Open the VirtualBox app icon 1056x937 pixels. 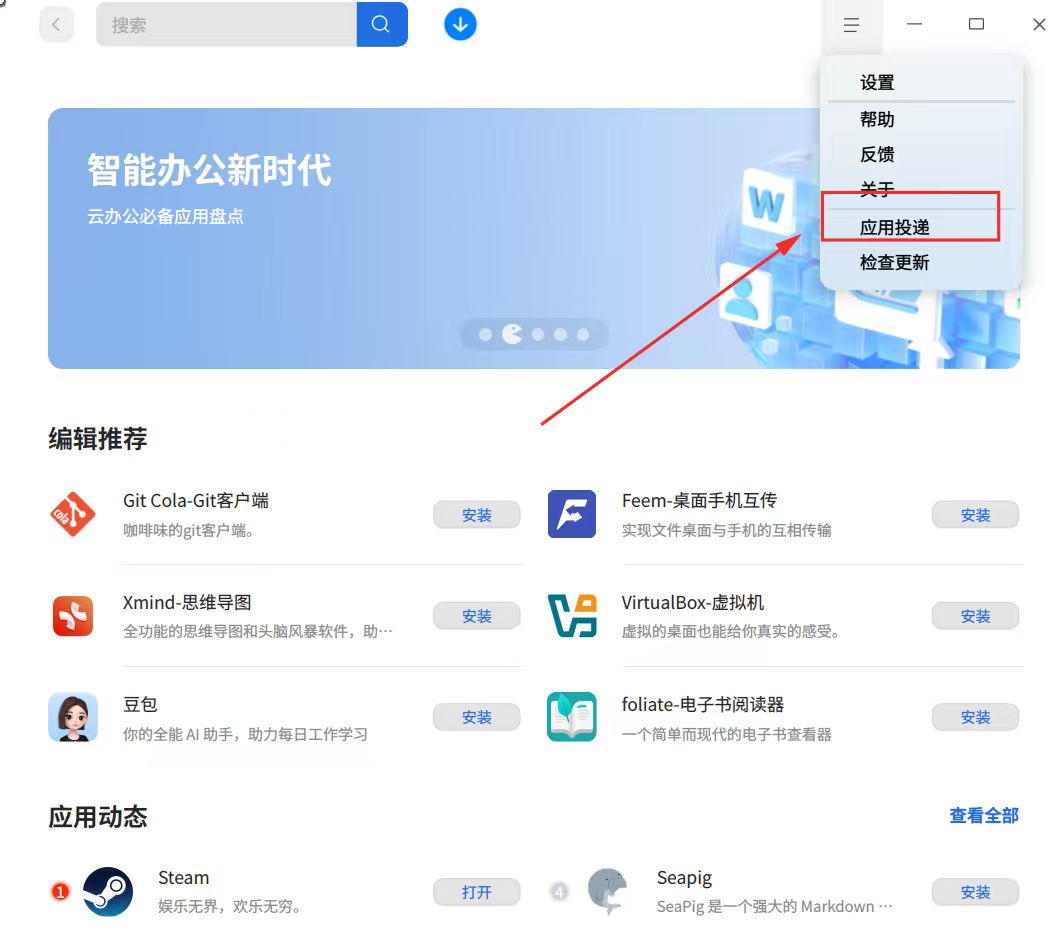[x=572, y=616]
